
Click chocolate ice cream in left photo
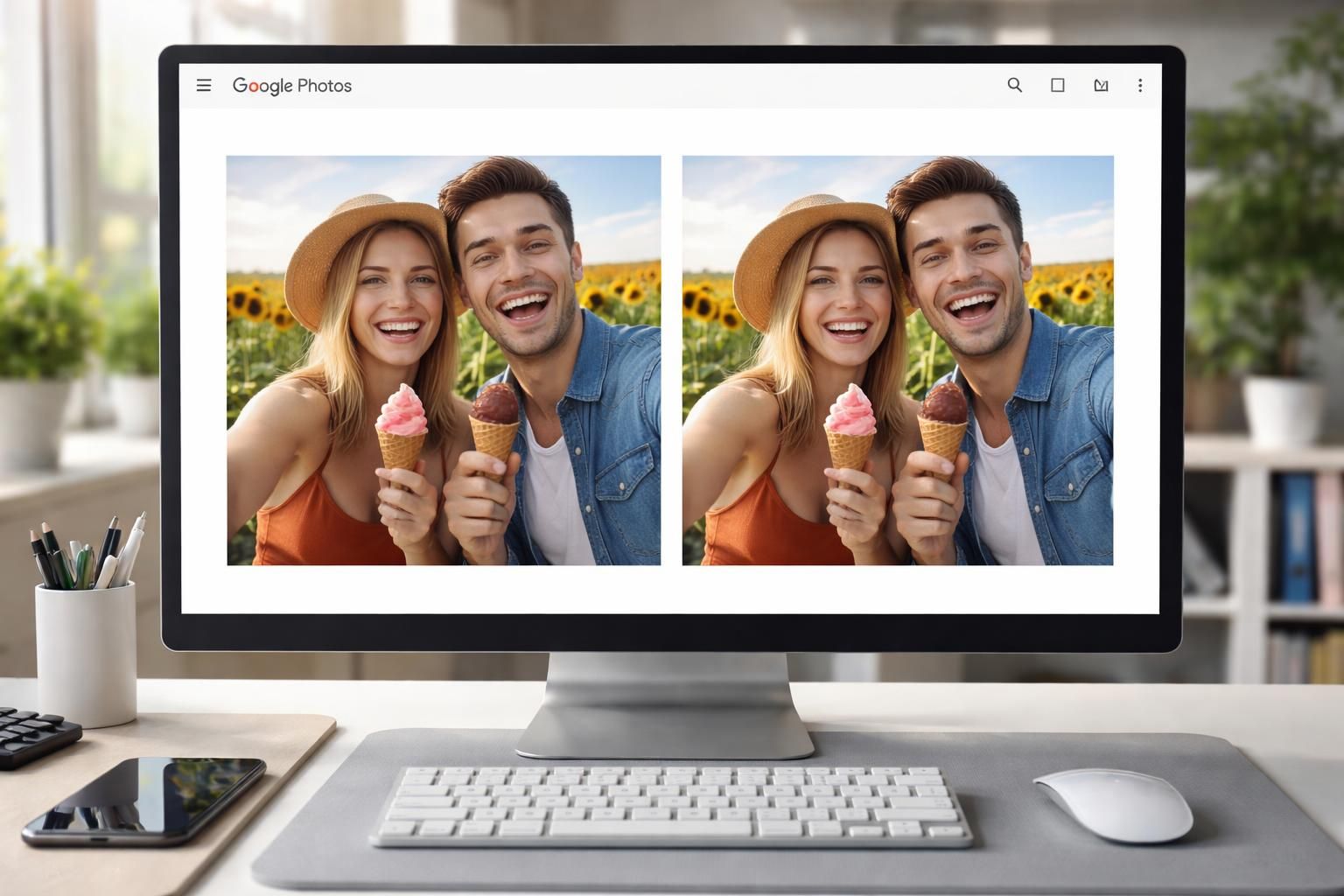point(495,403)
